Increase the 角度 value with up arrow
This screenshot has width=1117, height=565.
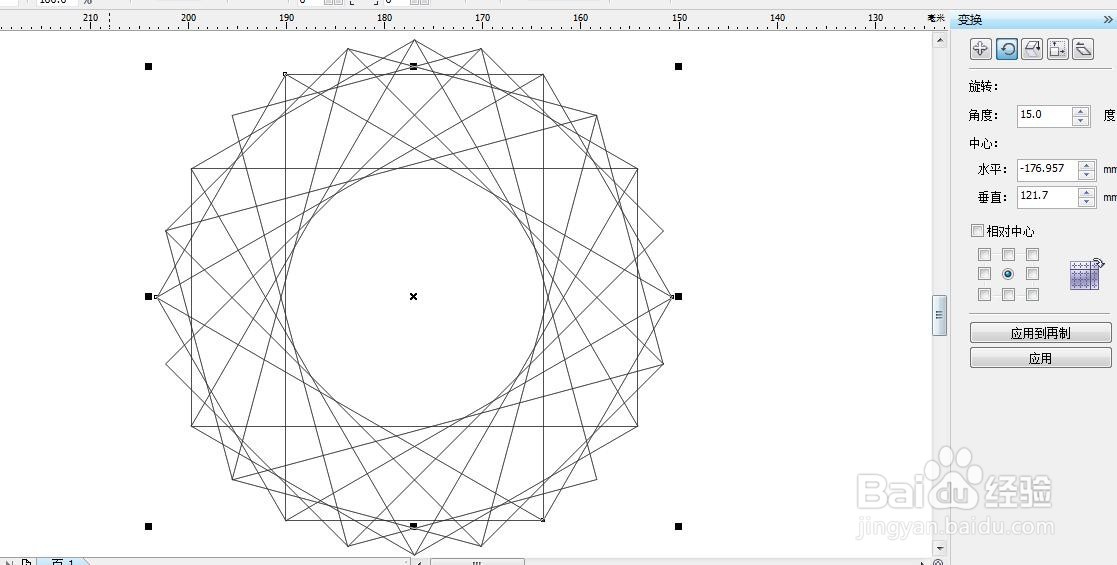pyautogui.click(x=1081, y=111)
